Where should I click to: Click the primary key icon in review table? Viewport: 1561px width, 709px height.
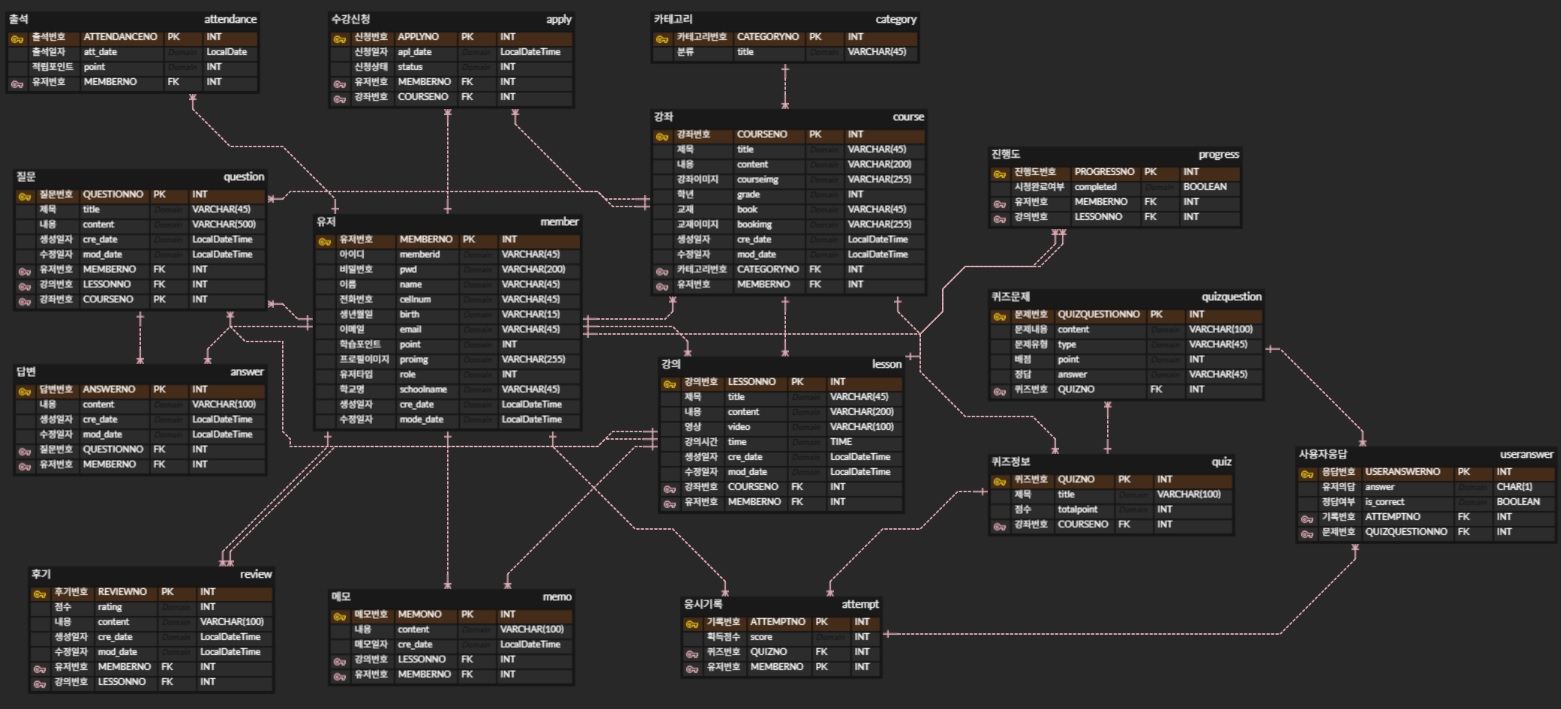[x=39, y=593]
